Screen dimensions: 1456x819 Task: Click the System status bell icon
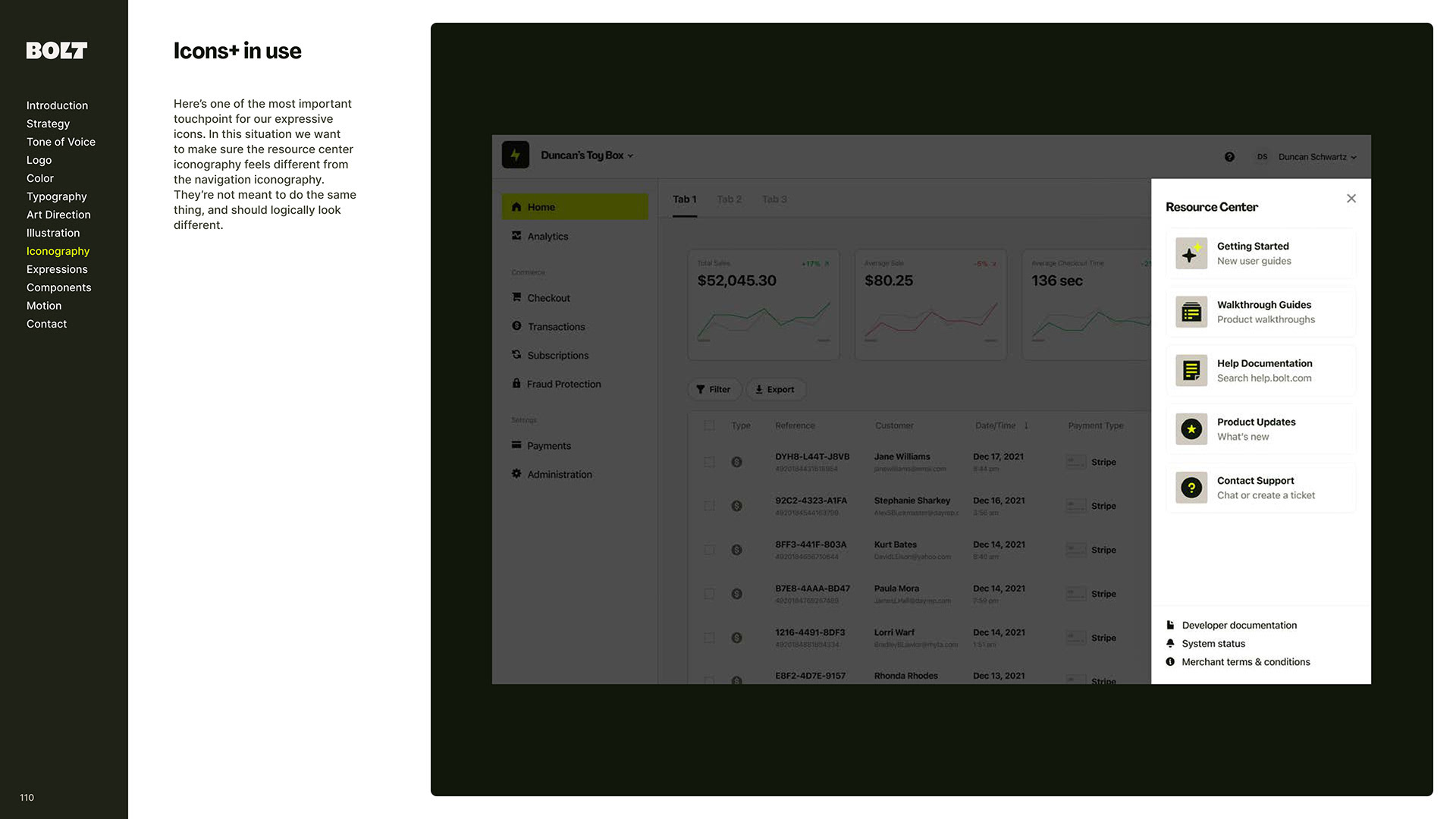1170,643
